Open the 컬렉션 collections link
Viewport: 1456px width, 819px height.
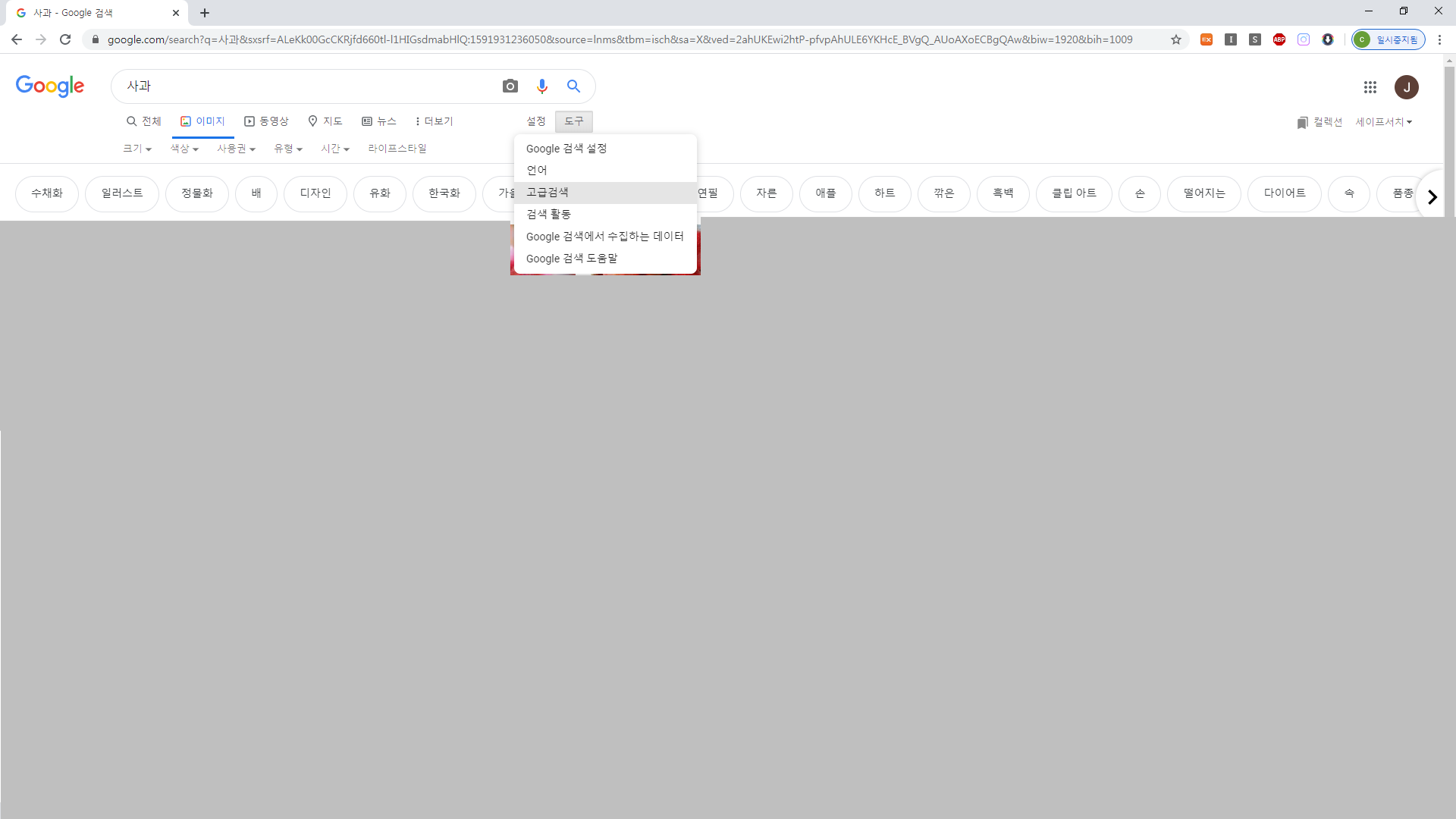[1319, 122]
